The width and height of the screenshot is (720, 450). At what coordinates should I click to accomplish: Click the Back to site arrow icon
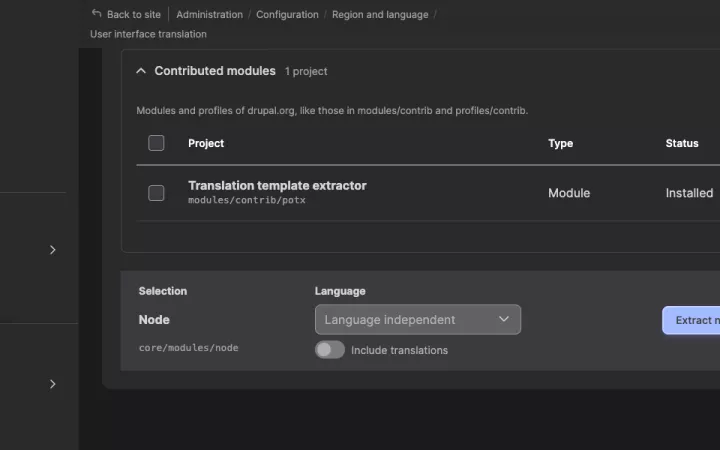tap(96, 14)
